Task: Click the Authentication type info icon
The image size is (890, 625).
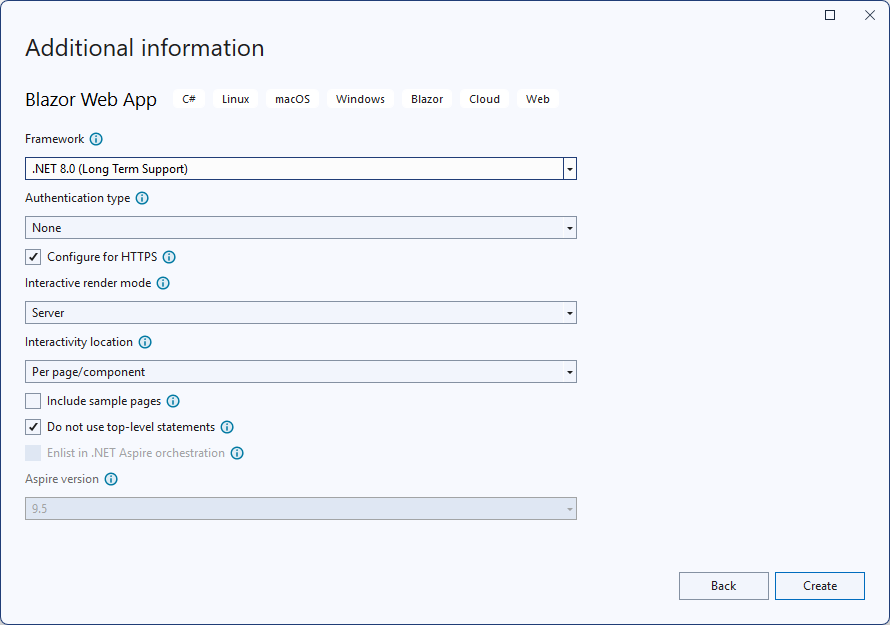Action: (x=142, y=198)
